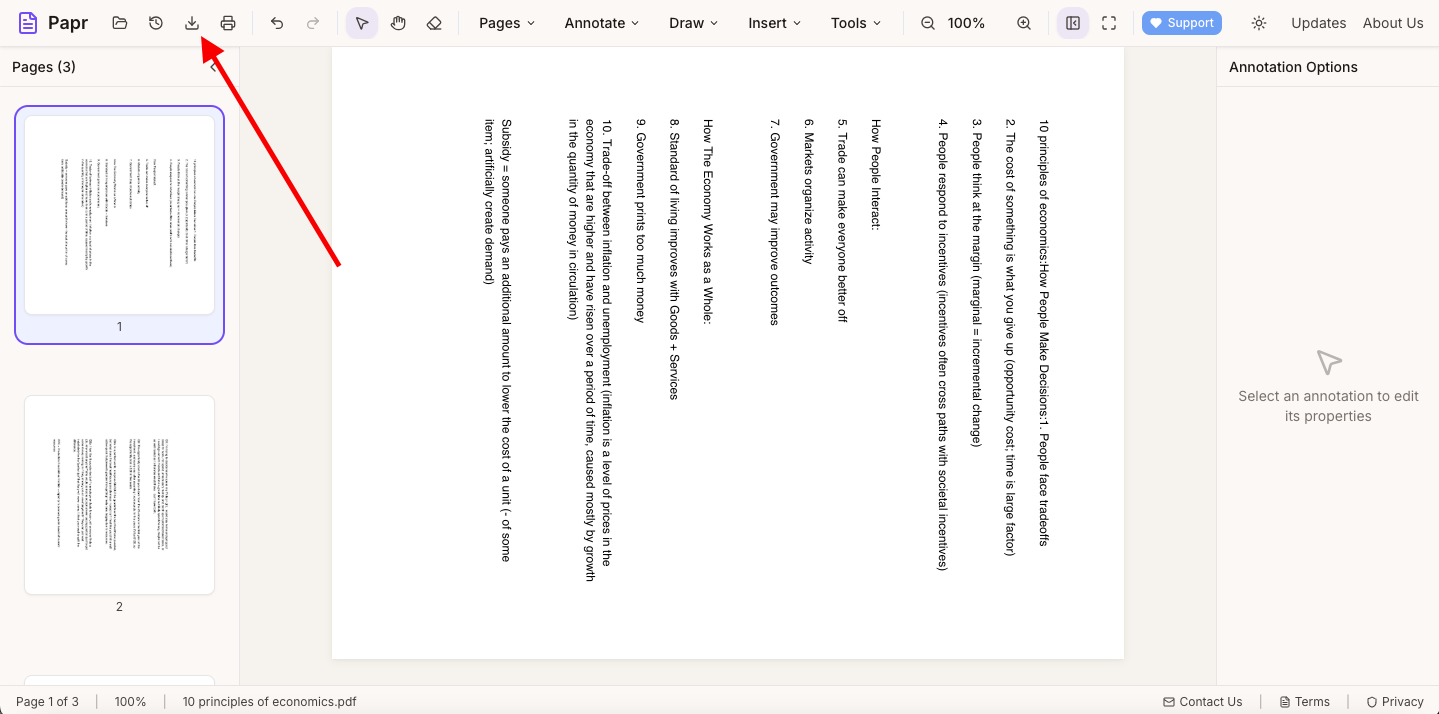Open the Insert menu
Viewport: 1439px width, 714px height.
pos(773,22)
